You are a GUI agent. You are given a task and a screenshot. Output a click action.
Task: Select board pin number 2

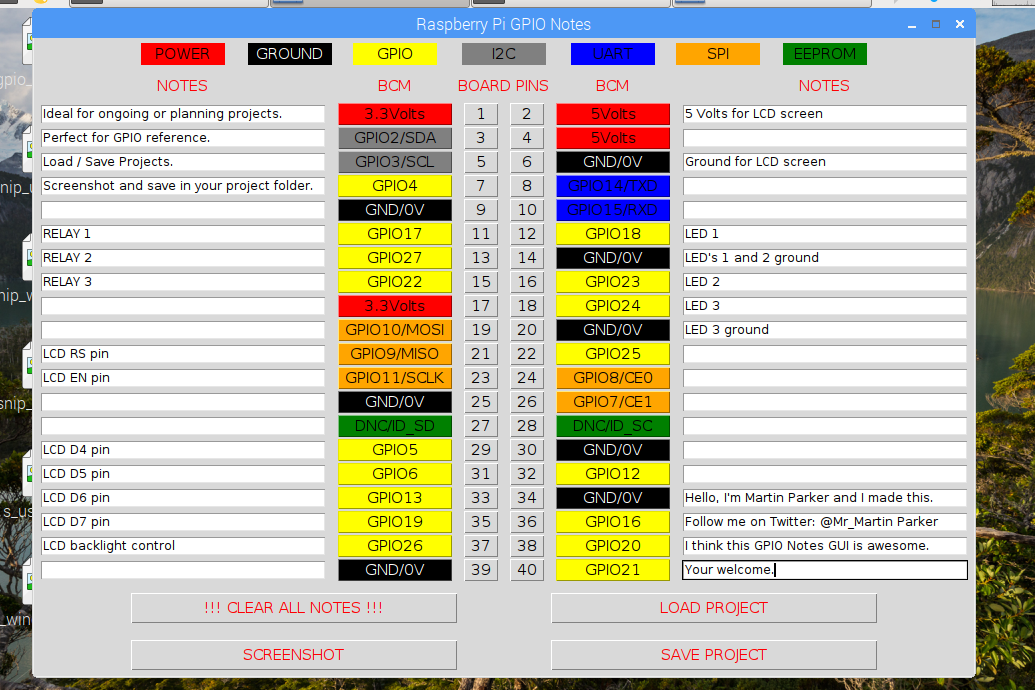click(527, 114)
